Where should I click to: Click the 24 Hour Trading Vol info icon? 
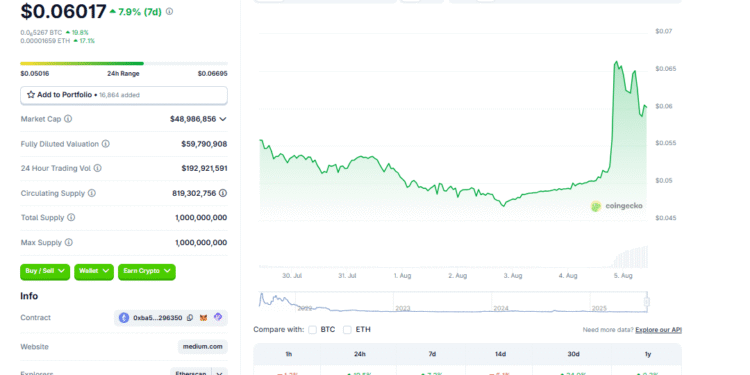click(x=98, y=168)
